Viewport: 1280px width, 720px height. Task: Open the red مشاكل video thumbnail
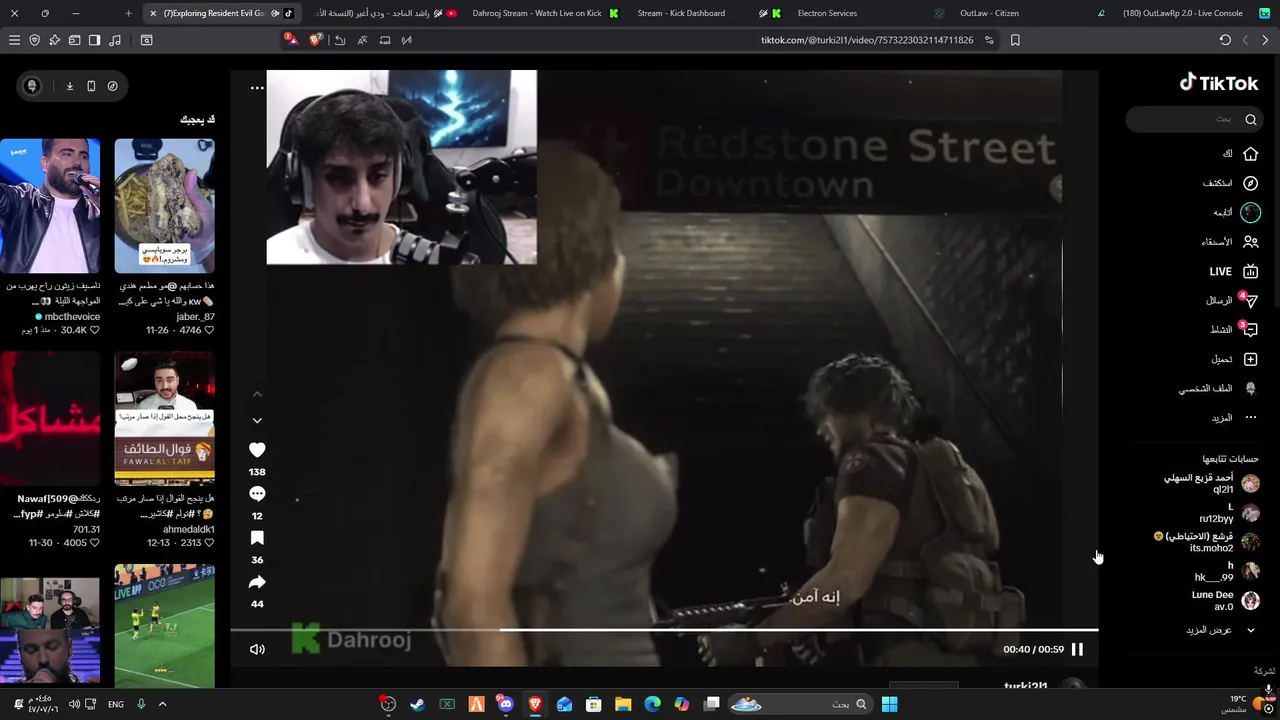(x=50, y=418)
